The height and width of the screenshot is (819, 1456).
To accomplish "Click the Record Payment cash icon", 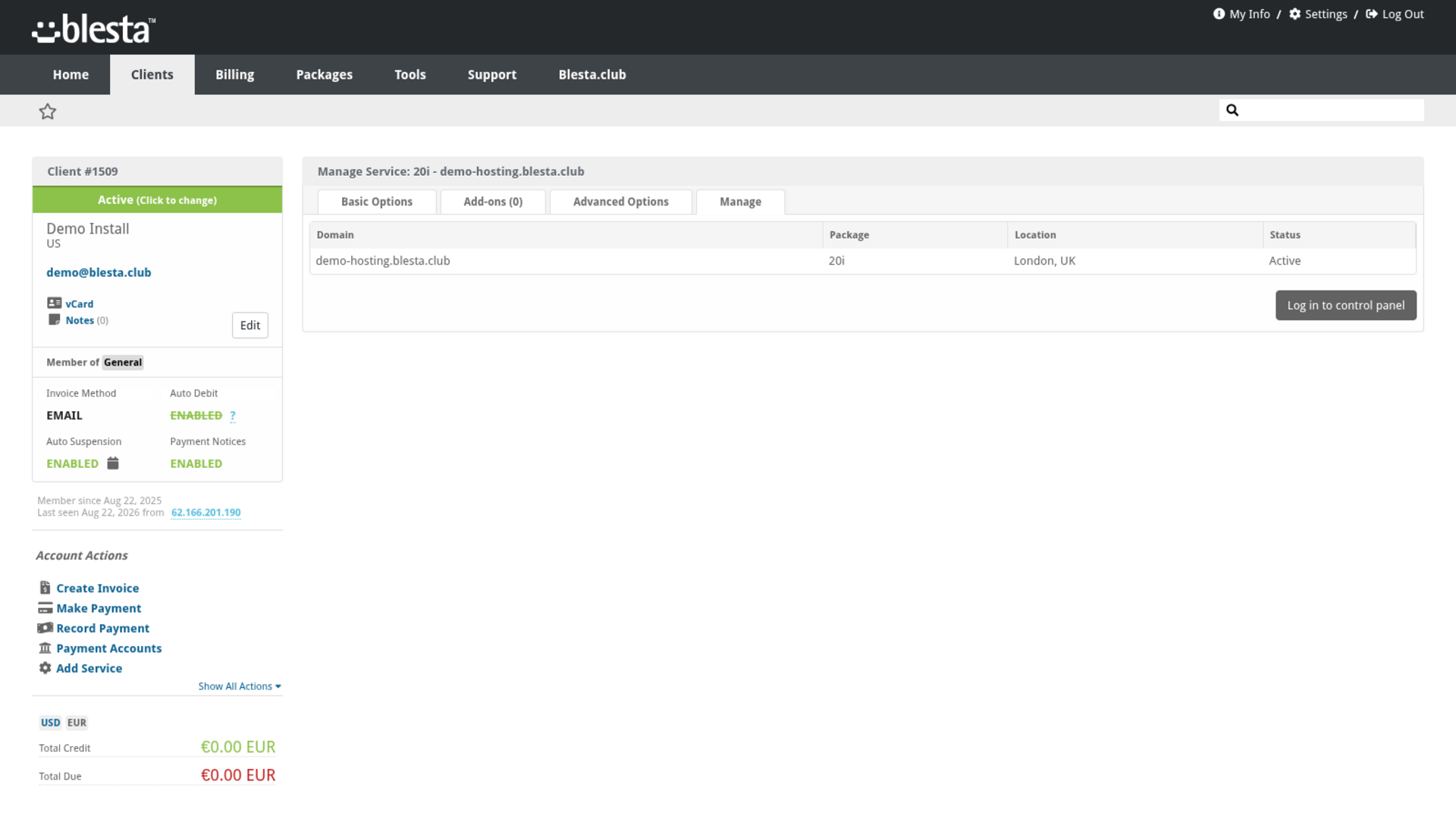I will point(45,627).
